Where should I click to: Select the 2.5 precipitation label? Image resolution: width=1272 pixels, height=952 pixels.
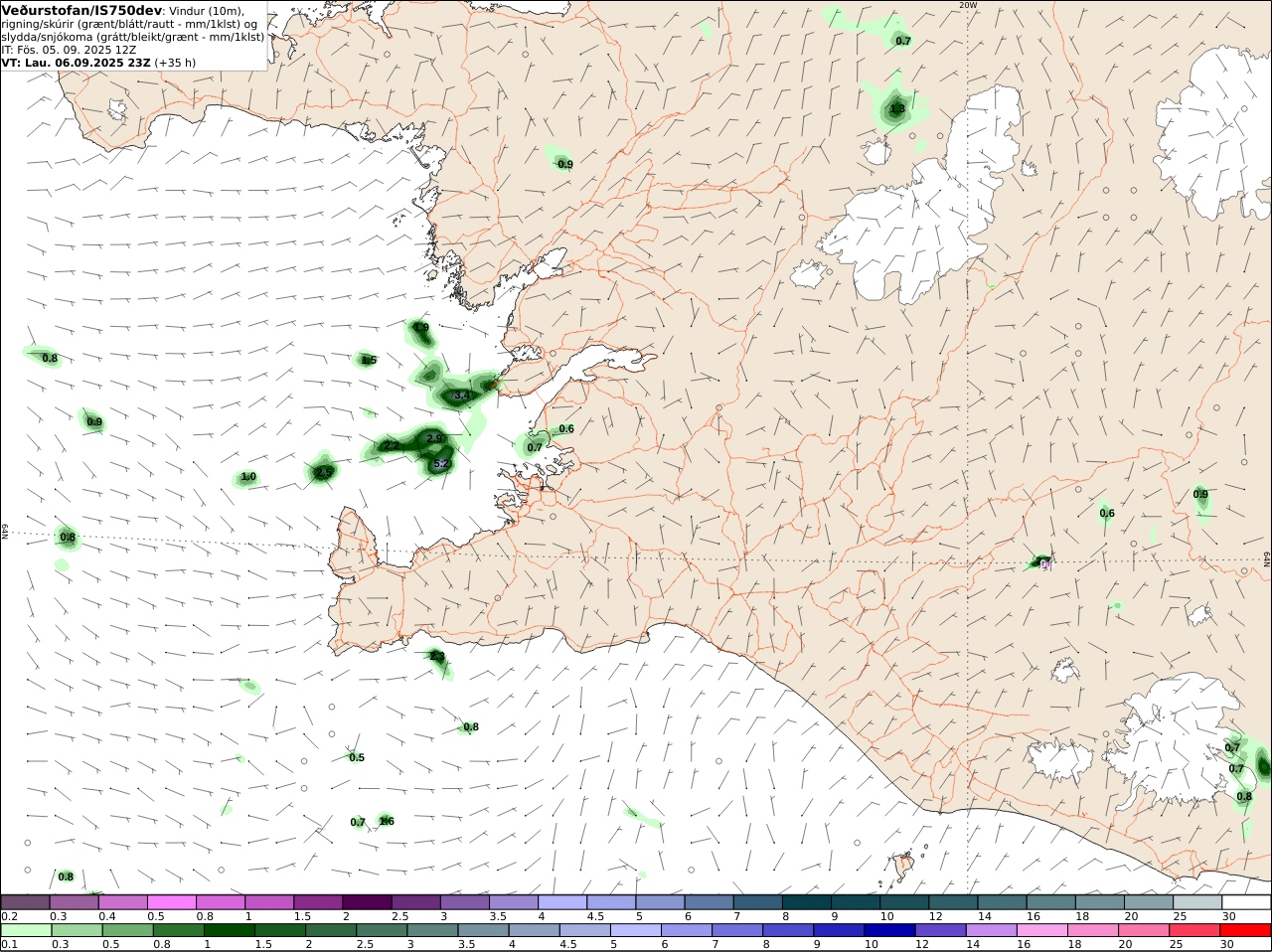(324, 473)
